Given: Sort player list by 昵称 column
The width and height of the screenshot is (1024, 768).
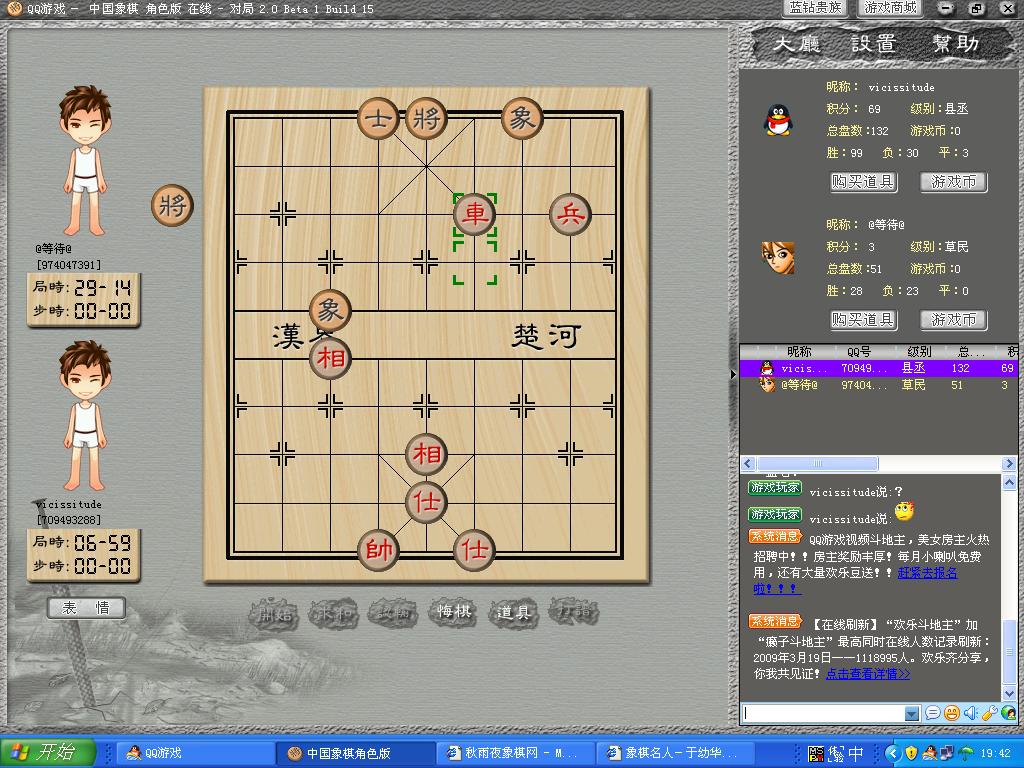Looking at the screenshot, I should (799, 351).
